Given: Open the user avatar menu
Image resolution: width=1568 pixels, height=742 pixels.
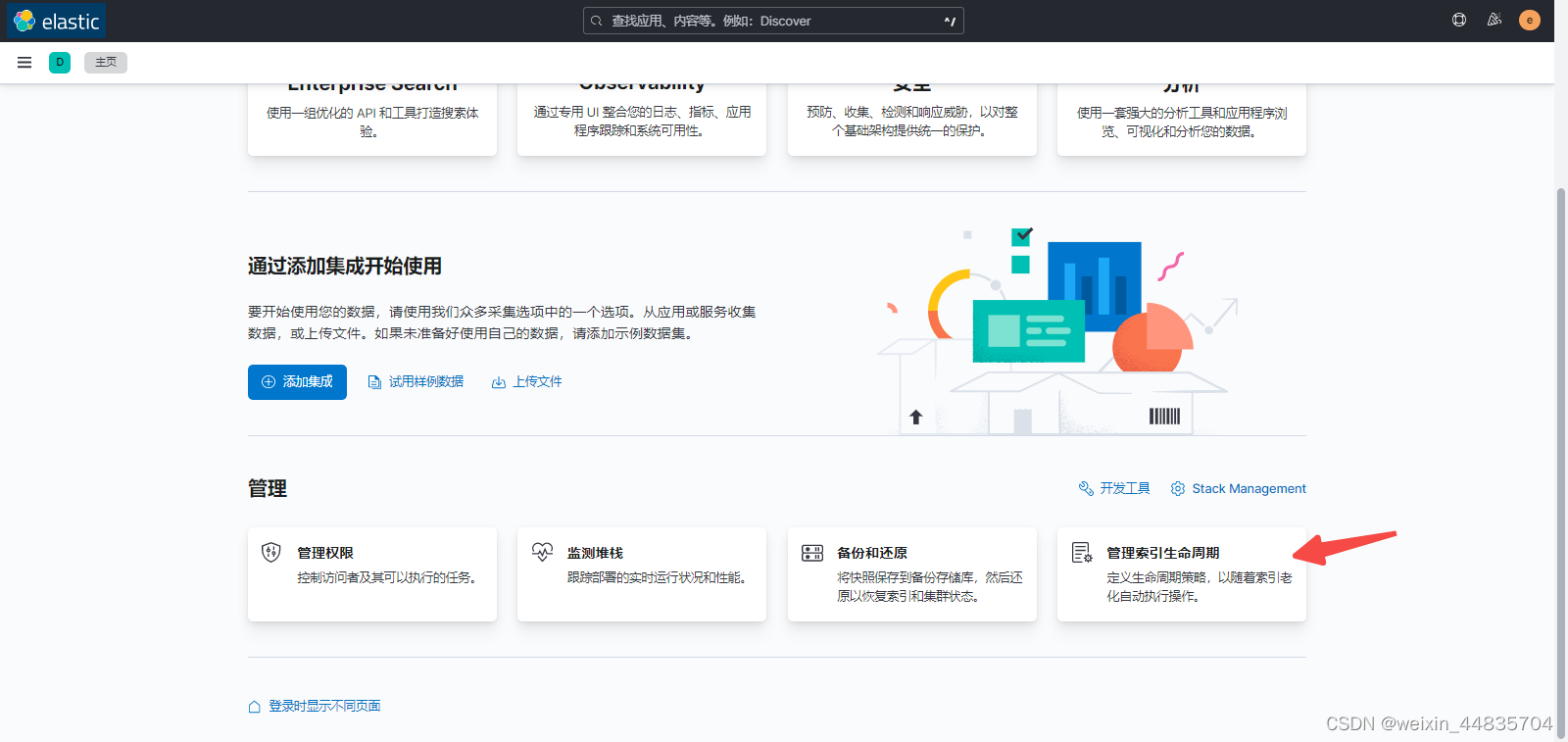Looking at the screenshot, I should coord(1530,20).
